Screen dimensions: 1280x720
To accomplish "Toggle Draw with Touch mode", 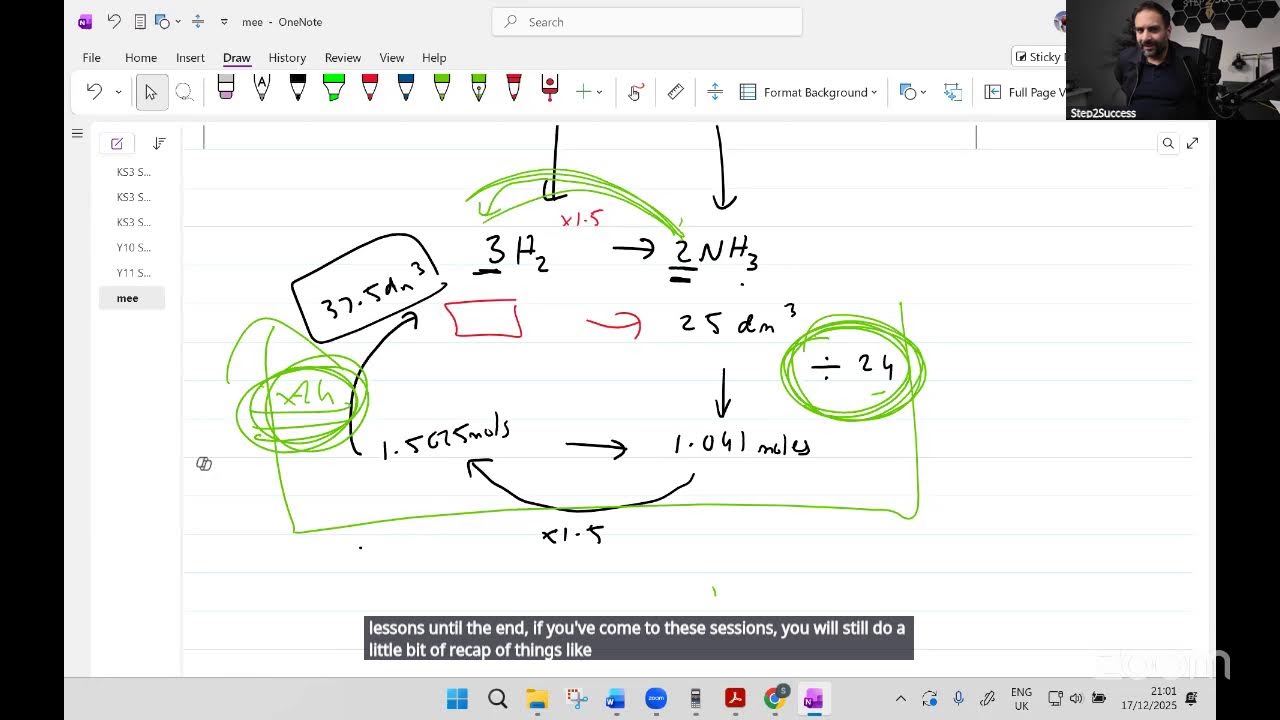I will point(635,92).
